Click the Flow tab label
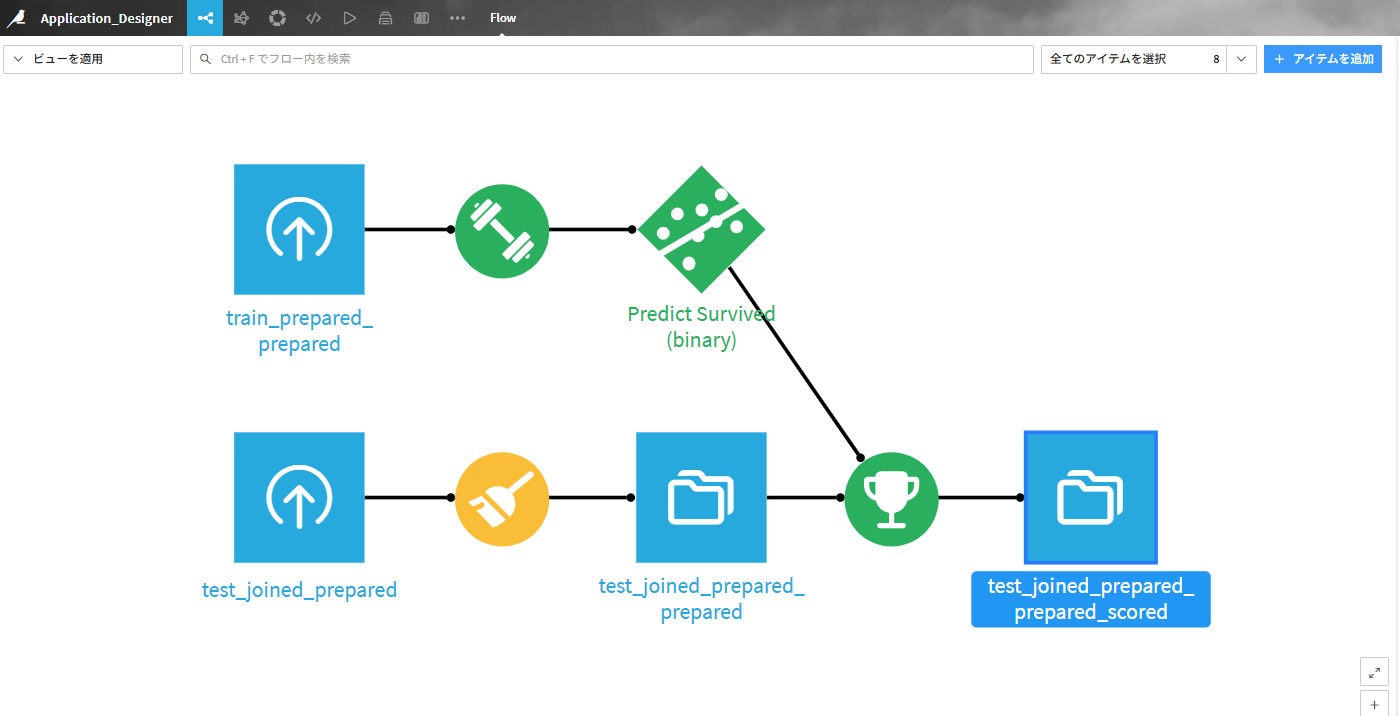Screen dimensions: 1400x716 click(503, 18)
